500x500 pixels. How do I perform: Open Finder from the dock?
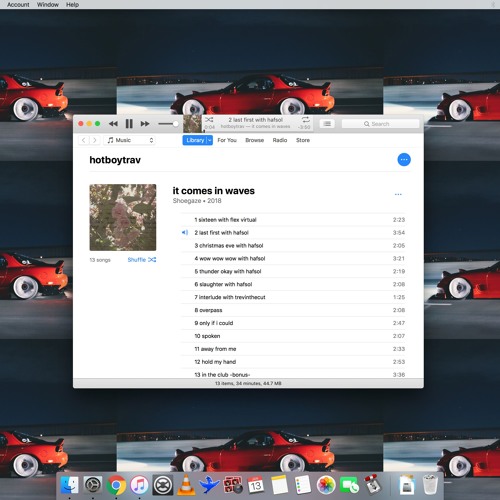click(69, 485)
